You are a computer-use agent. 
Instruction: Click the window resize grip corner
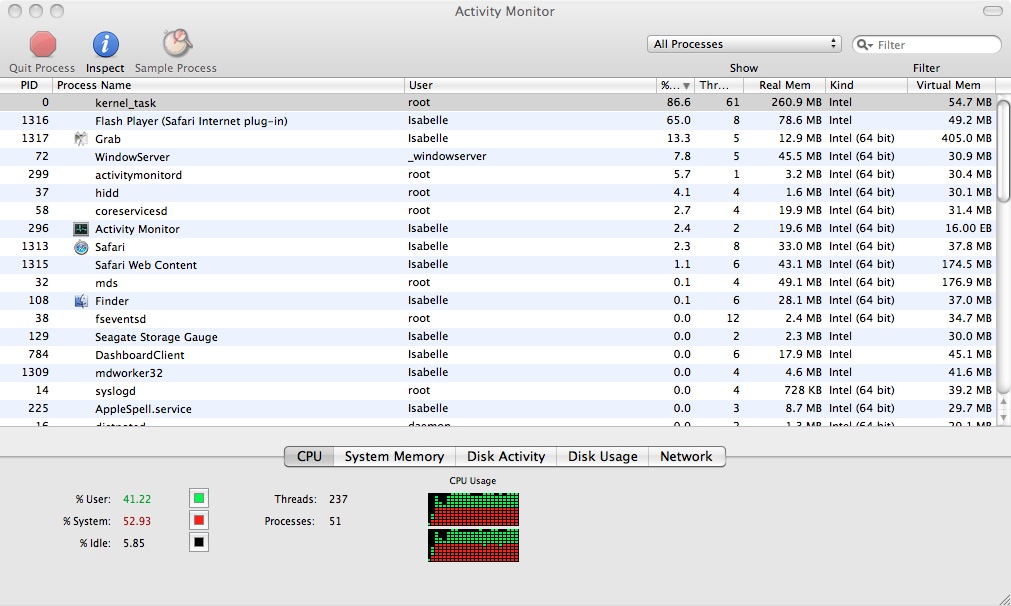point(1003,599)
